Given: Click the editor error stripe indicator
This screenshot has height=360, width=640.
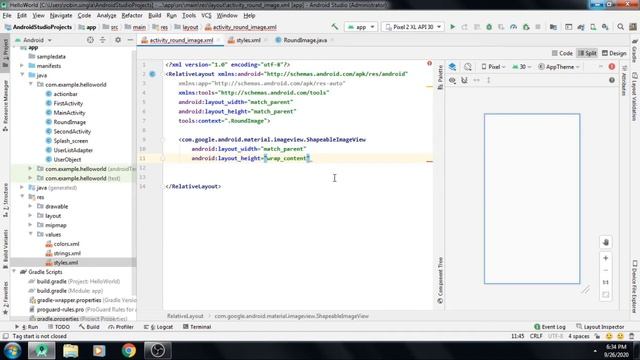Looking at the screenshot, I should [429, 63].
